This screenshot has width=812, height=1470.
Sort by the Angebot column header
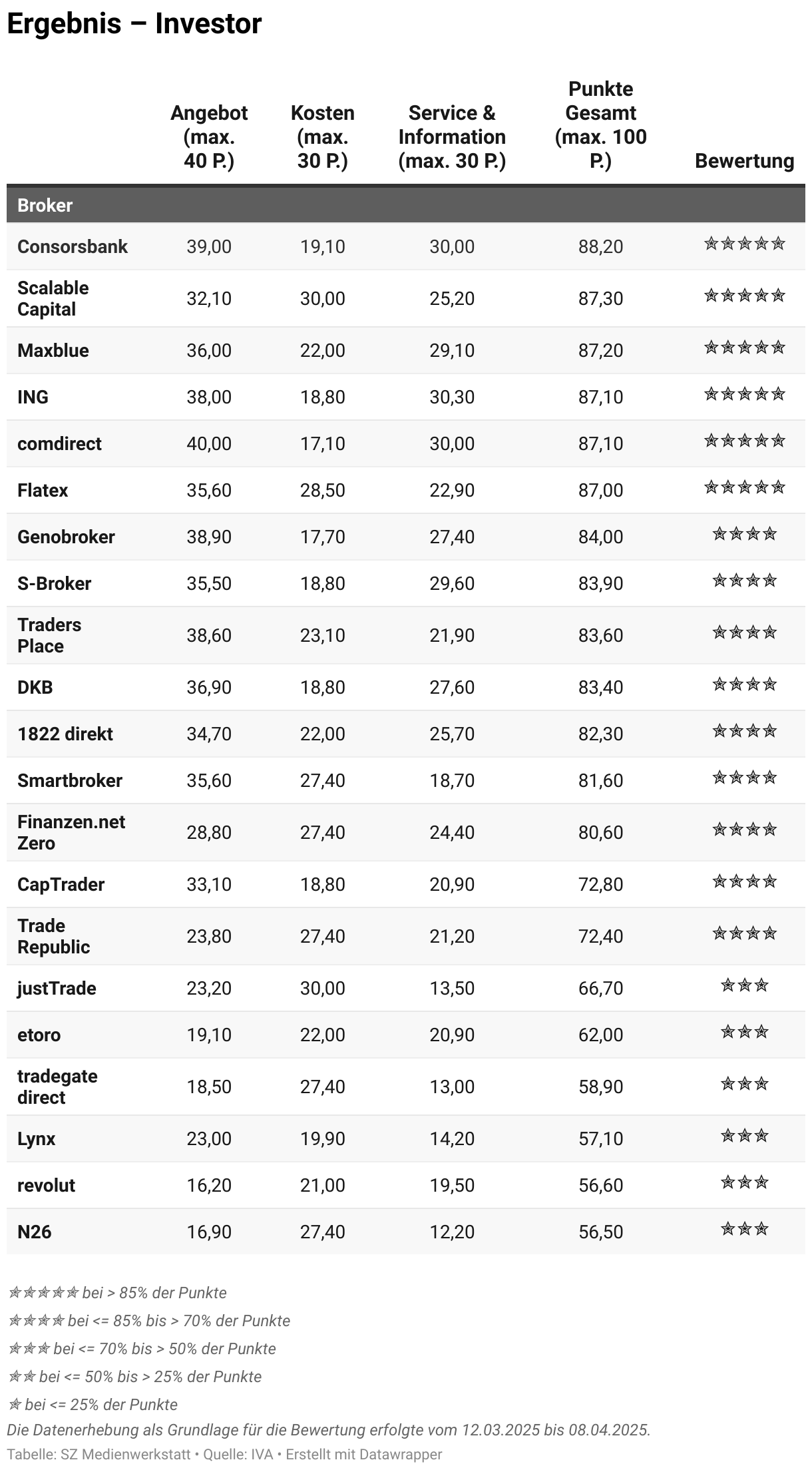[x=209, y=137]
